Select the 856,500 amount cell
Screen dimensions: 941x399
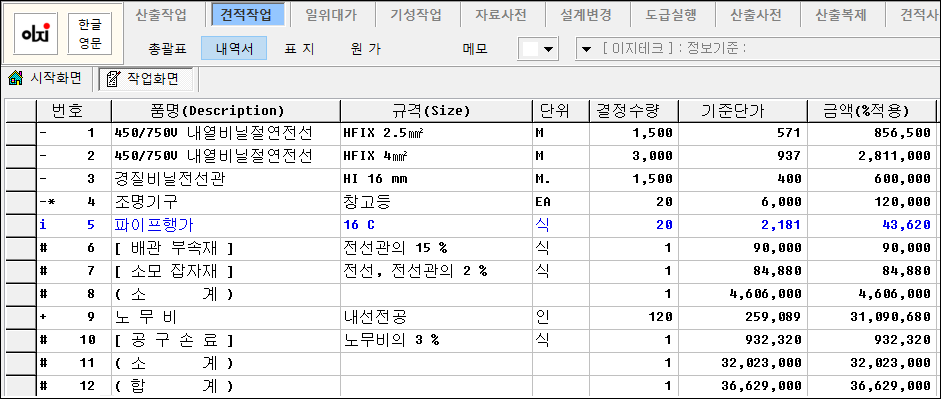tap(871, 133)
